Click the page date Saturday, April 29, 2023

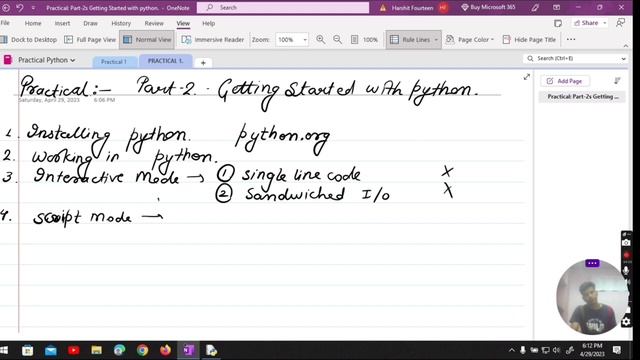49,100
